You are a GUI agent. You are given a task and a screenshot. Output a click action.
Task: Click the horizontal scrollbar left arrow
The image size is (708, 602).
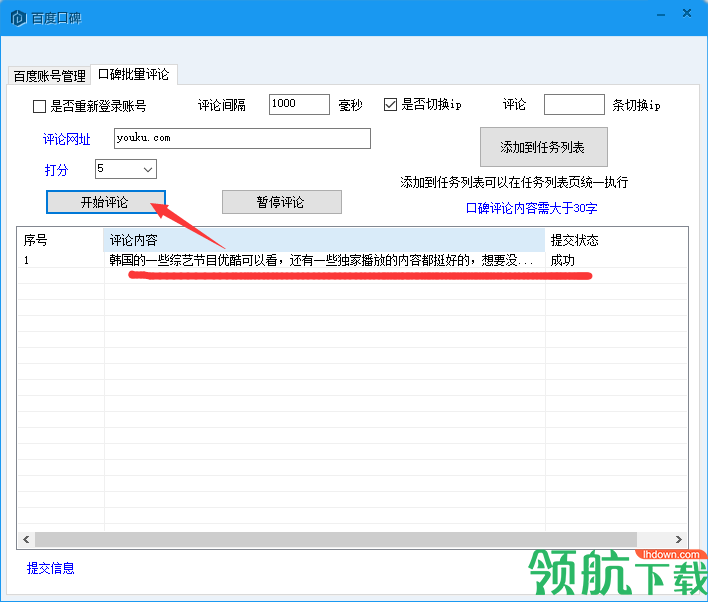pos(26,539)
